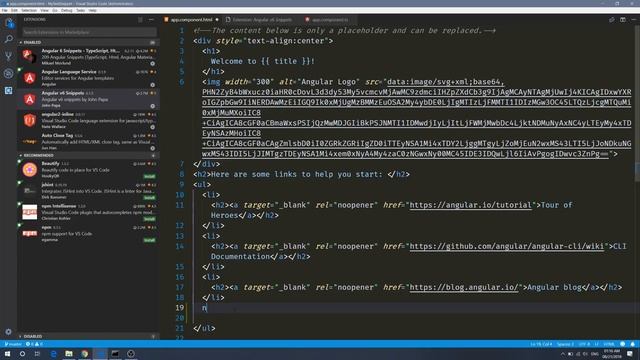640x360 pixels.
Task: Install the jshint extension
Action: click(149, 198)
